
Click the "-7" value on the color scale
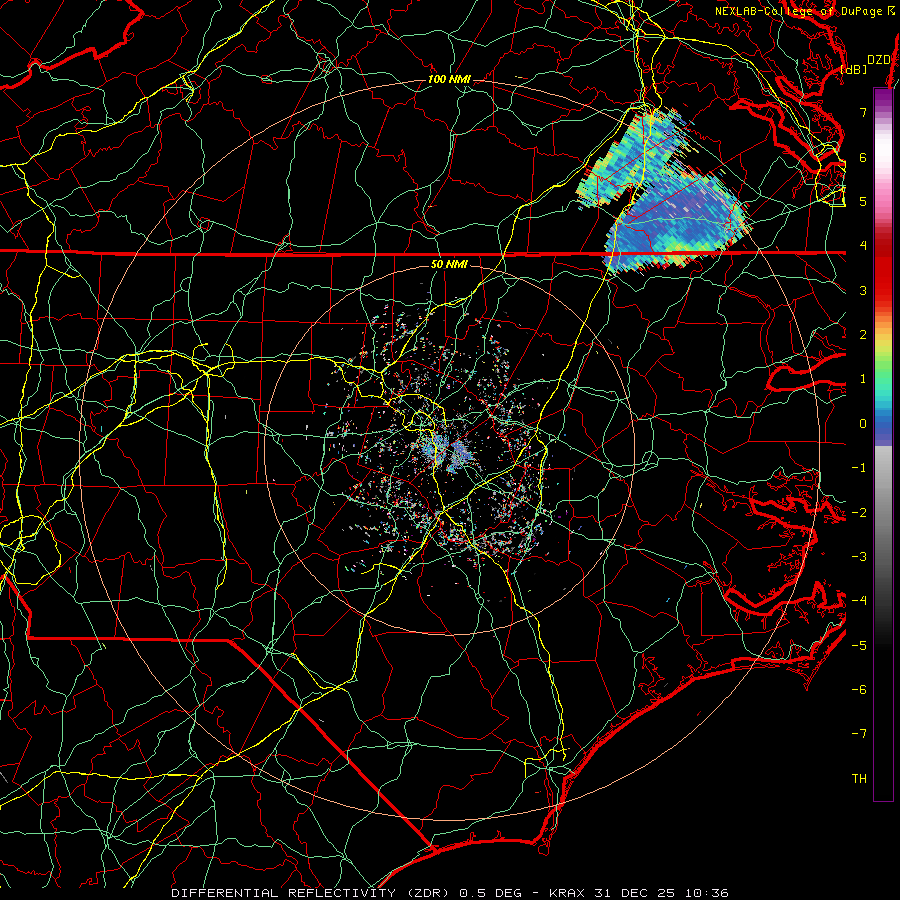coord(859,734)
